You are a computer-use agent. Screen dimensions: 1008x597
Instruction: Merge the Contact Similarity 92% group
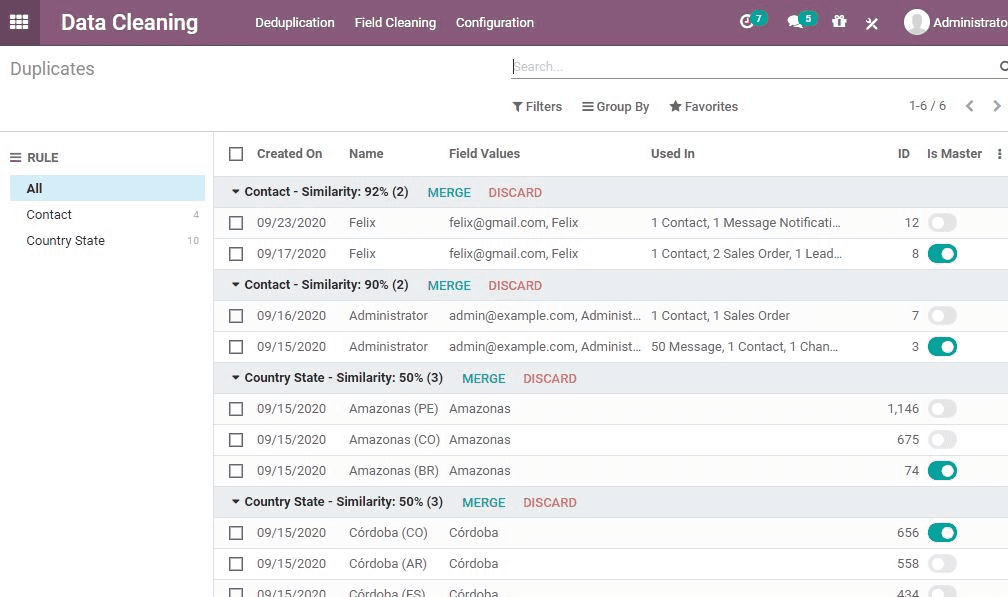(449, 193)
